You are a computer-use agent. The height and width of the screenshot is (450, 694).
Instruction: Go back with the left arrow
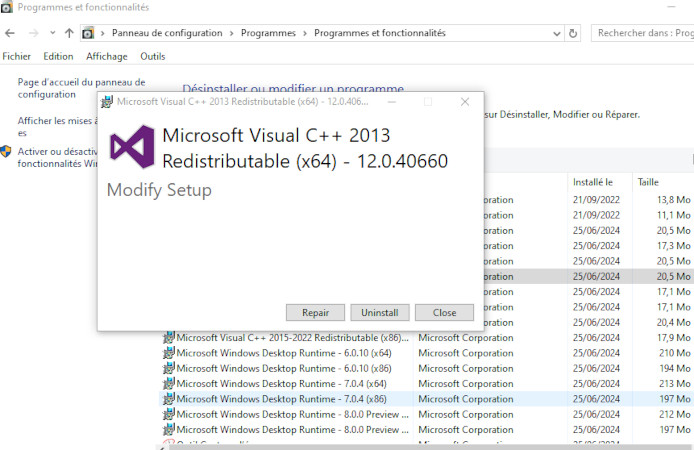[x=10, y=33]
